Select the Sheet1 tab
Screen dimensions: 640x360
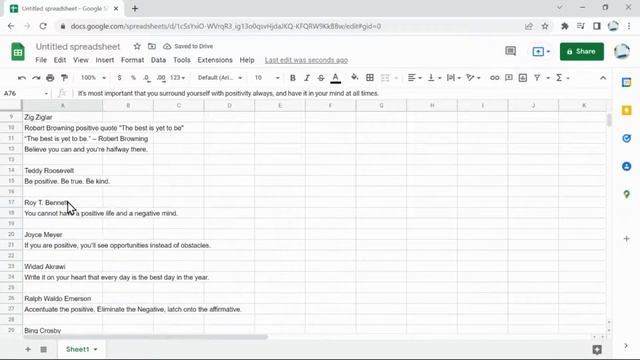[81, 349]
